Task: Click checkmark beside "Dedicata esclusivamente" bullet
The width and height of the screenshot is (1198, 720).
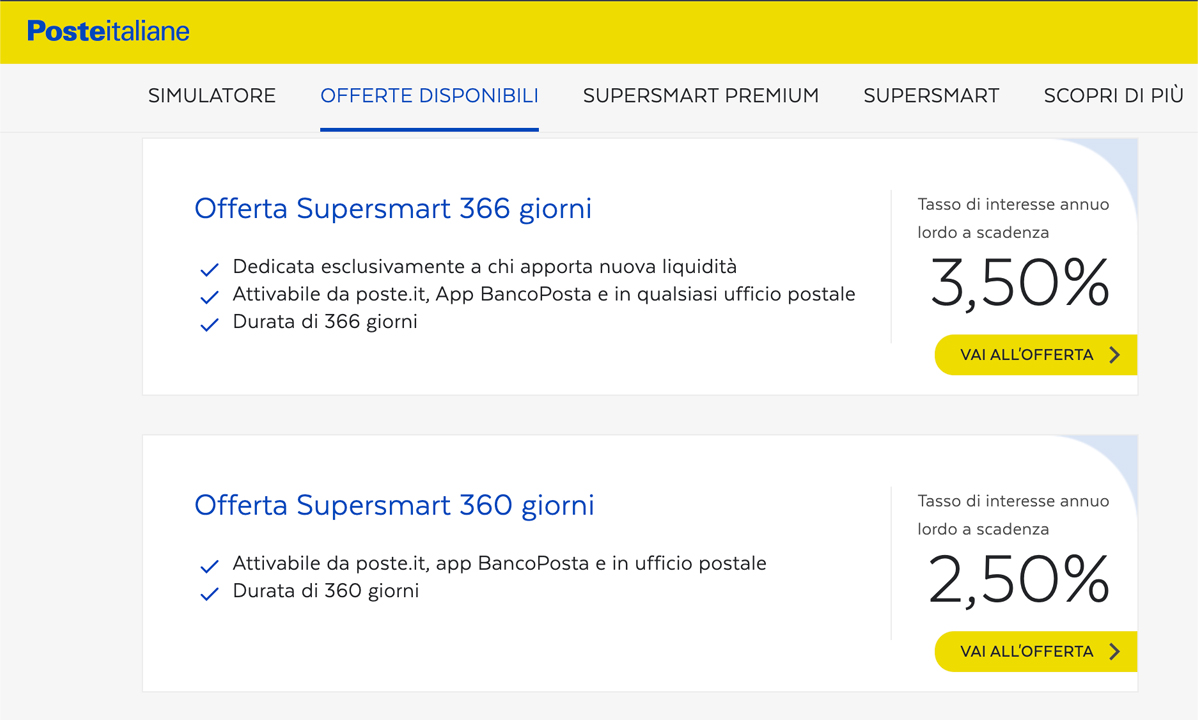Action: coord(209,269)
